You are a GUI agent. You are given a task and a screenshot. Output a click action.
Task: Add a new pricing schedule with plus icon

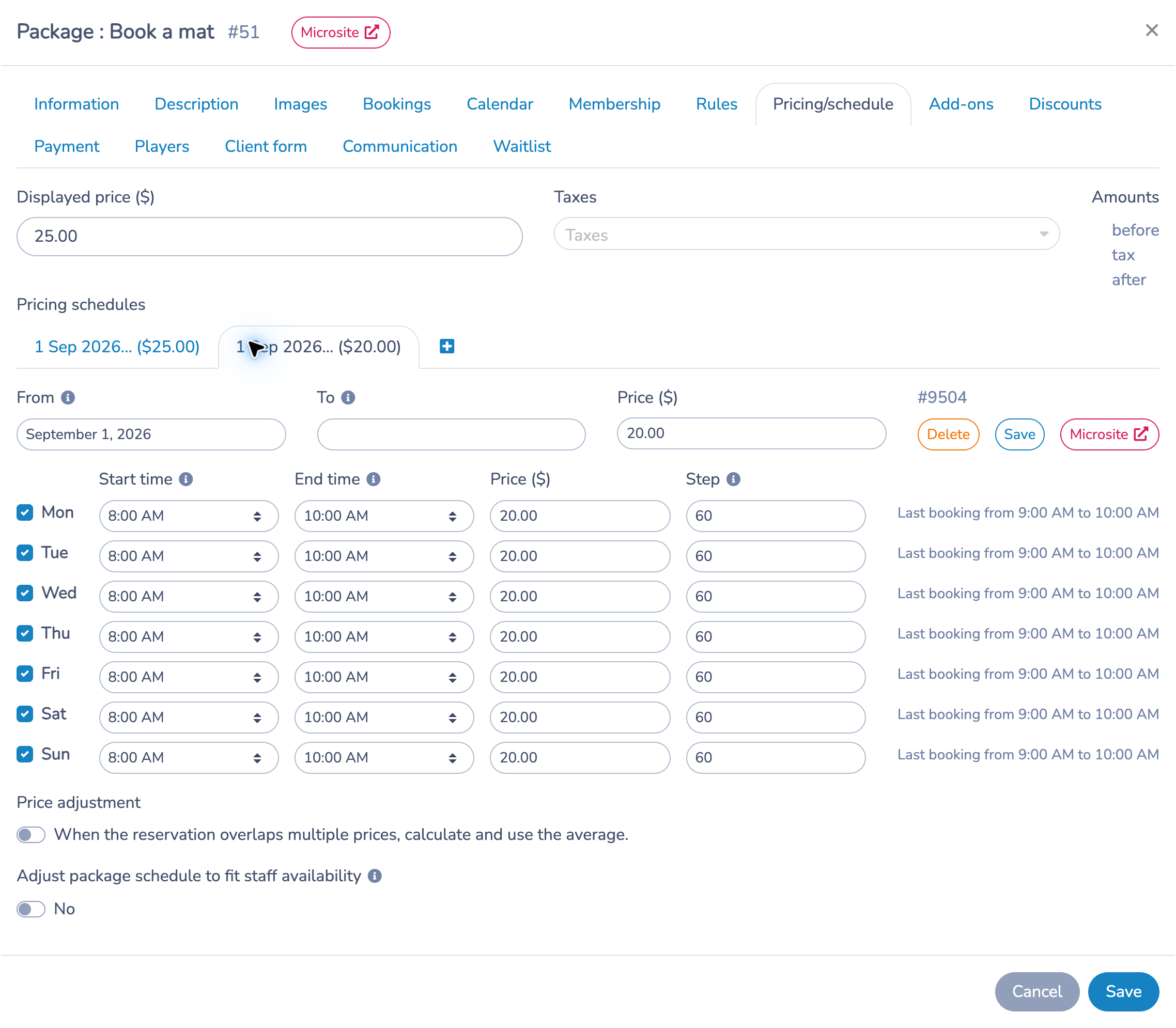[447, 346]
